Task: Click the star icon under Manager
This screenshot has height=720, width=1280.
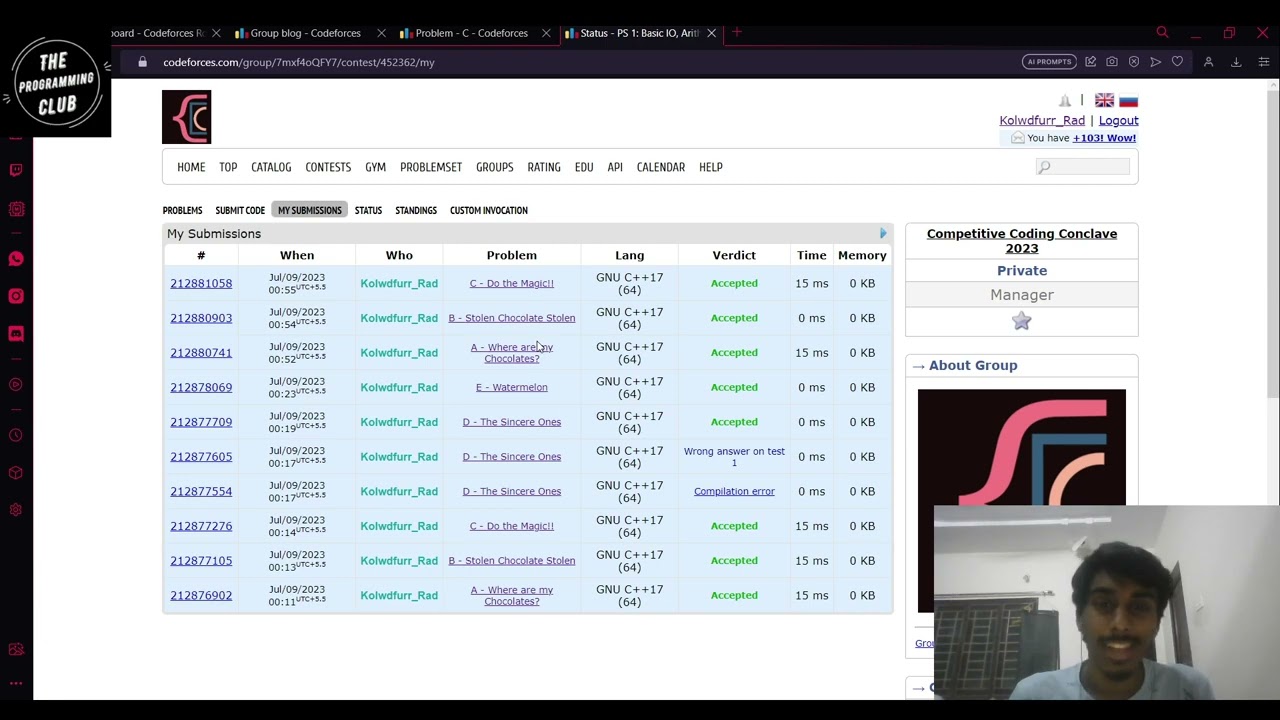Action: coord(1021,321)
